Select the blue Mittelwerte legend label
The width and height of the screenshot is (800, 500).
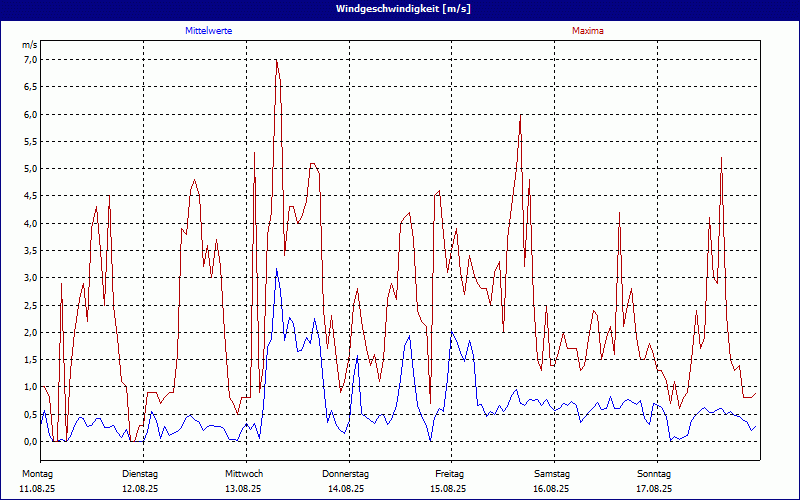209,31
